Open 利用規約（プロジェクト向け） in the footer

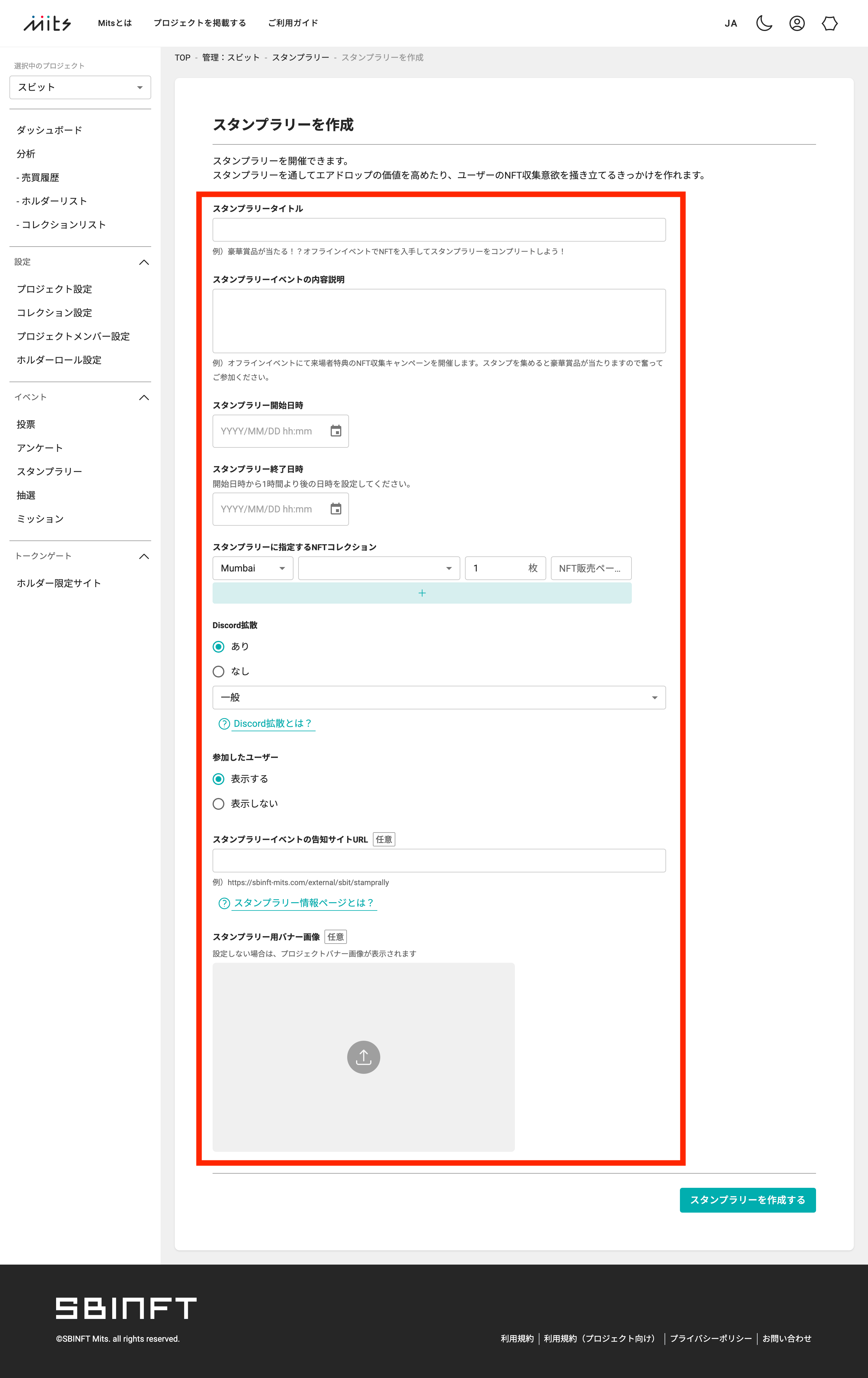pyautogui.click(x=601, y=1338)
